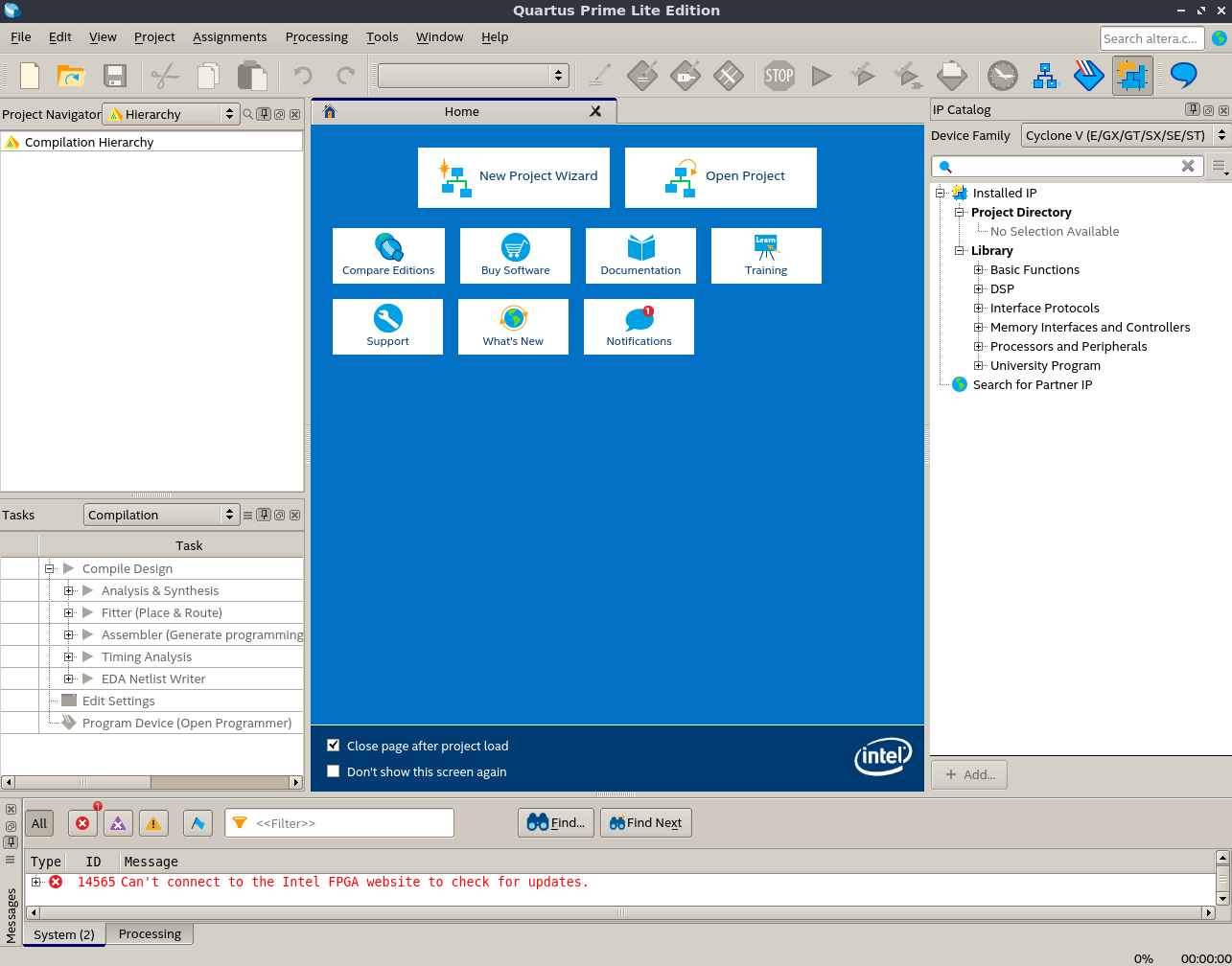Click Search for Partner IP link
The height and width of the screenshot is (966, 1232).
(x=1032, y=385)
